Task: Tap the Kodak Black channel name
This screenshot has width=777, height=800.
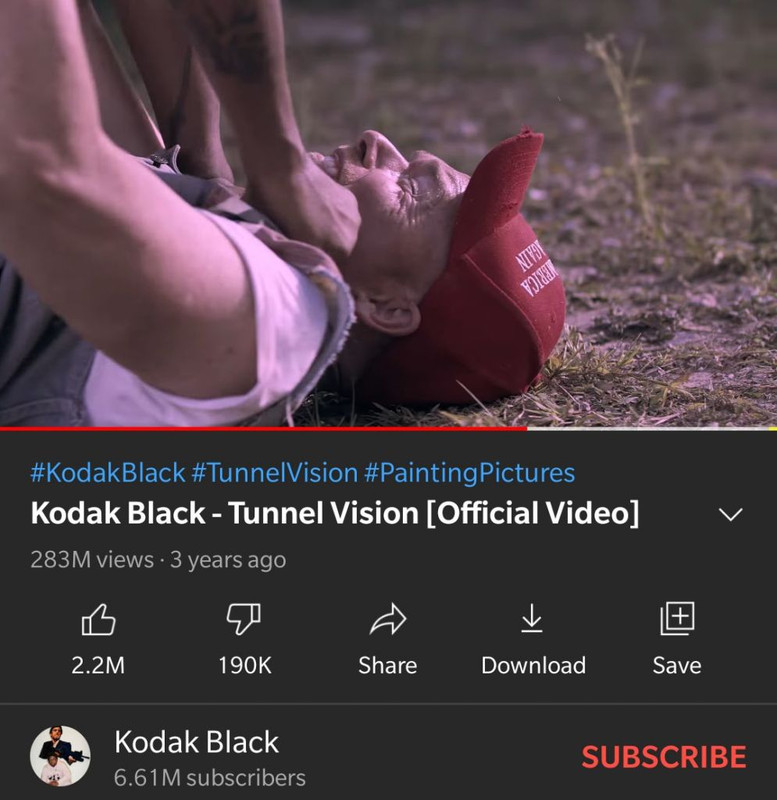Action: (196, 742)
